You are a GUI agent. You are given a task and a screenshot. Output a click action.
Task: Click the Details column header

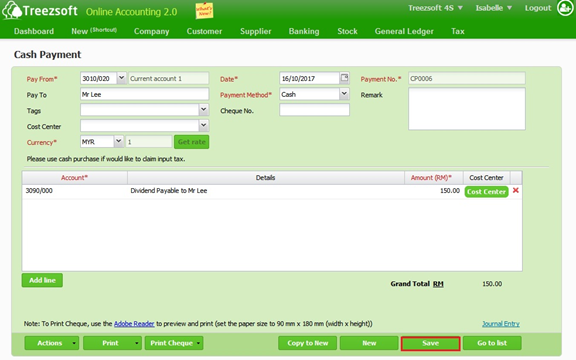click(266, 178)
